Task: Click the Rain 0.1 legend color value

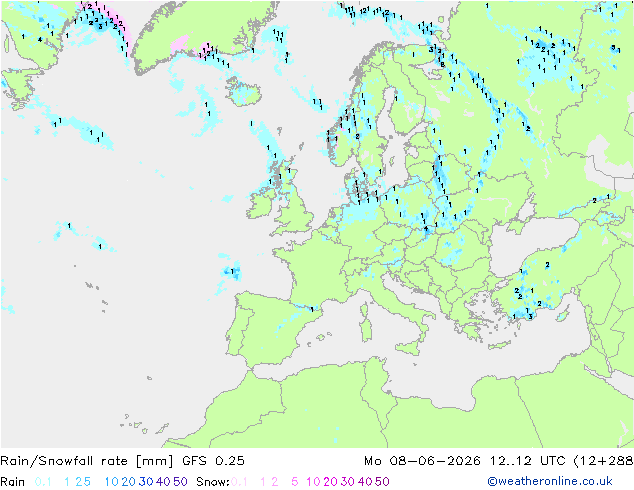Action: 43,482
